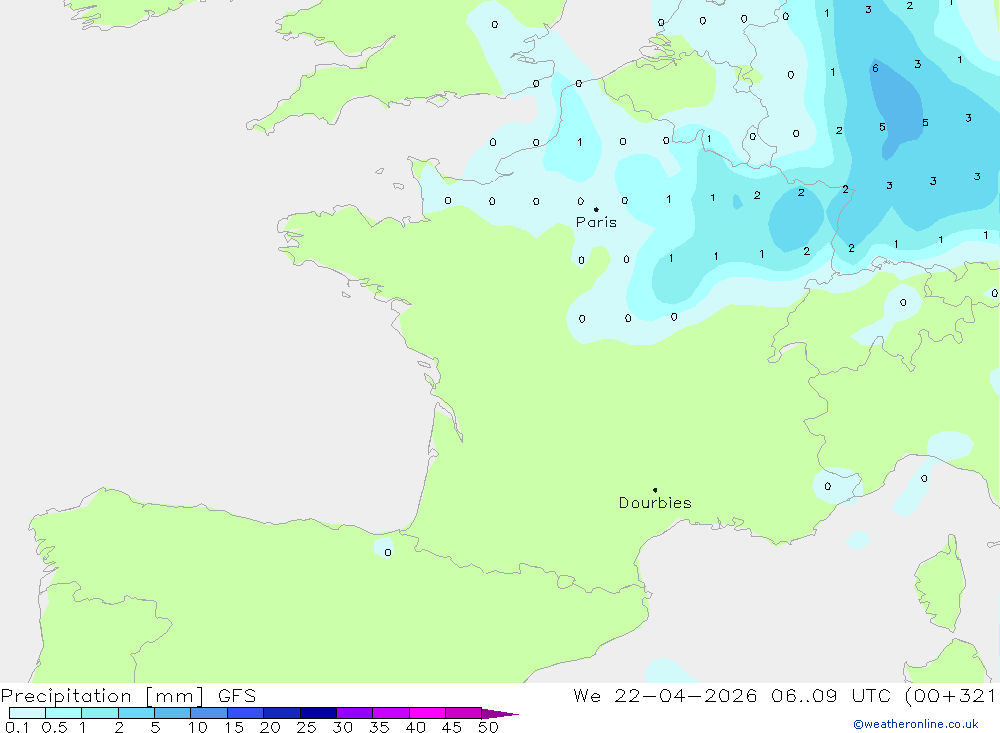This screenshot has height=733, width=1000.
Task: Select the 10–15 mm blue legend swatch
Action: 209,713
